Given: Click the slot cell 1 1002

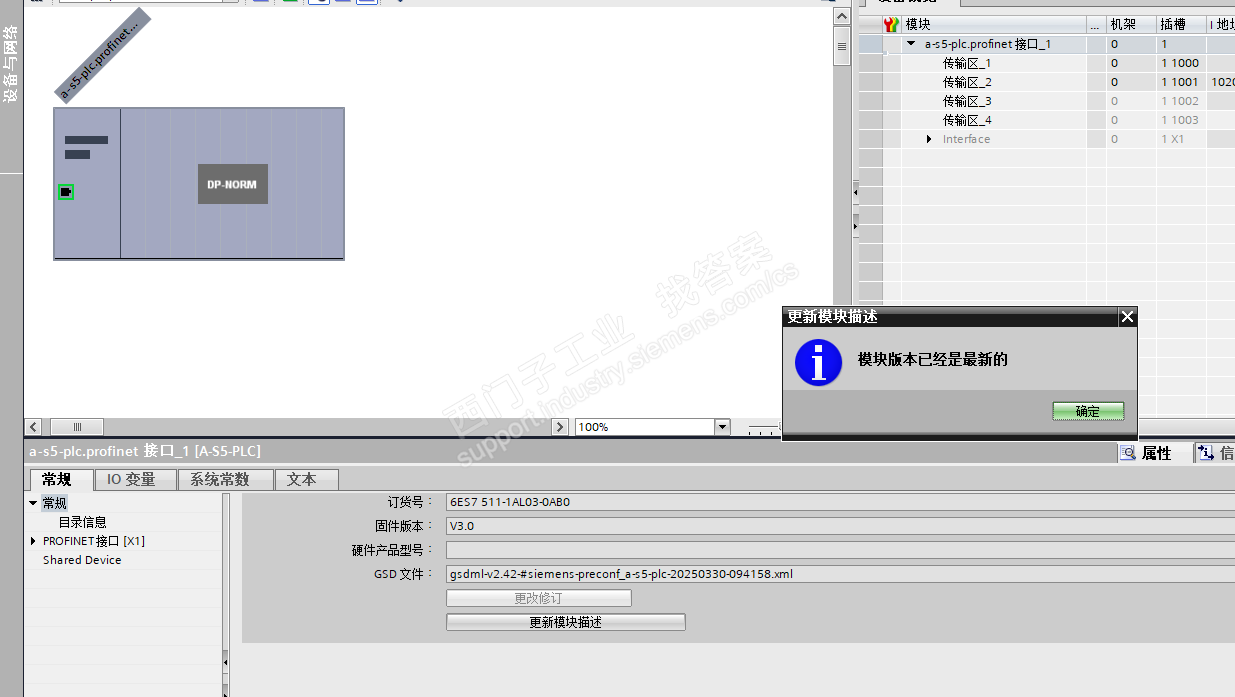Looking at the screenshot, I should 1180,101.
